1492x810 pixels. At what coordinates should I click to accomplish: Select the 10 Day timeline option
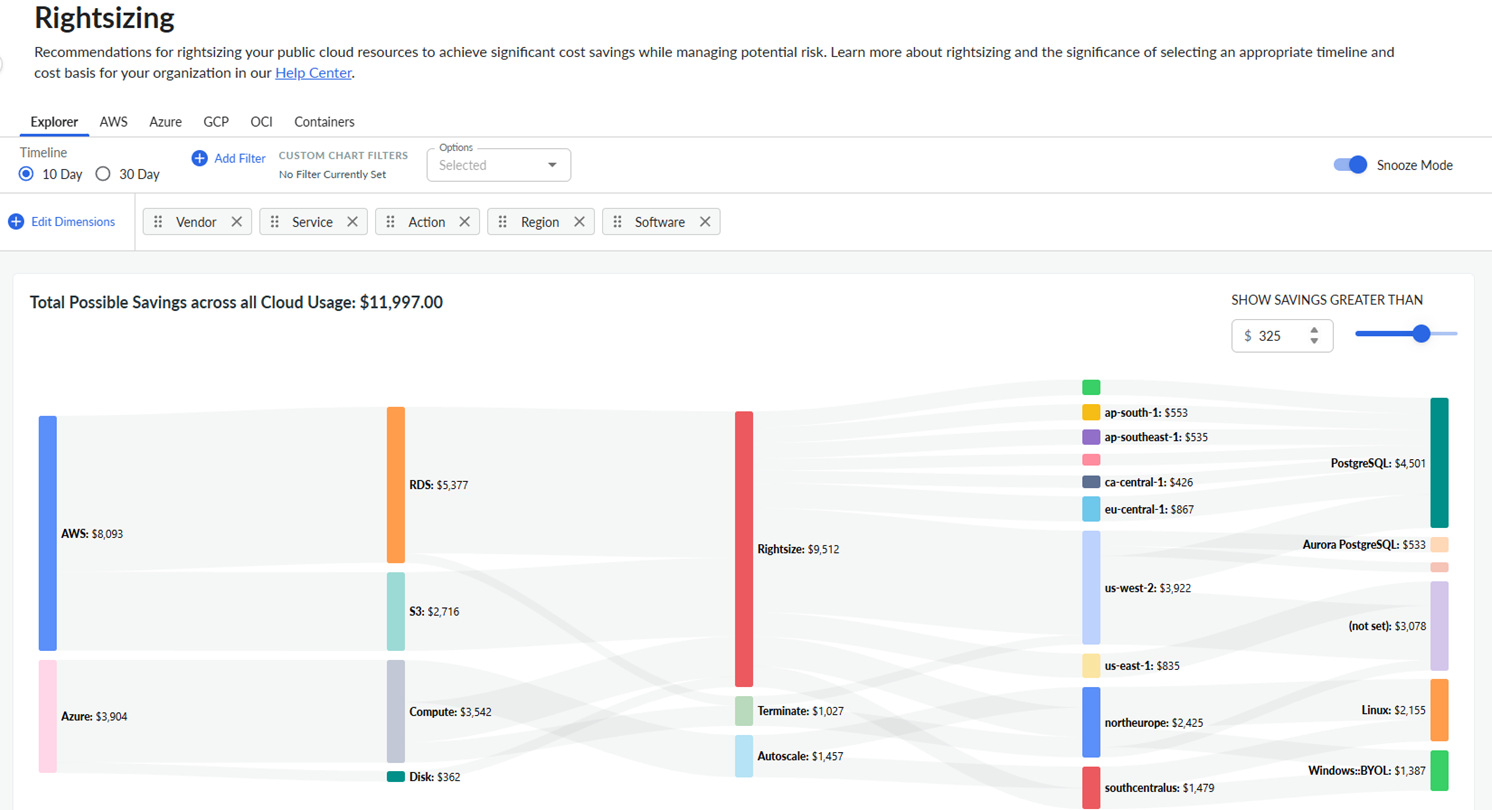point(26,174)
